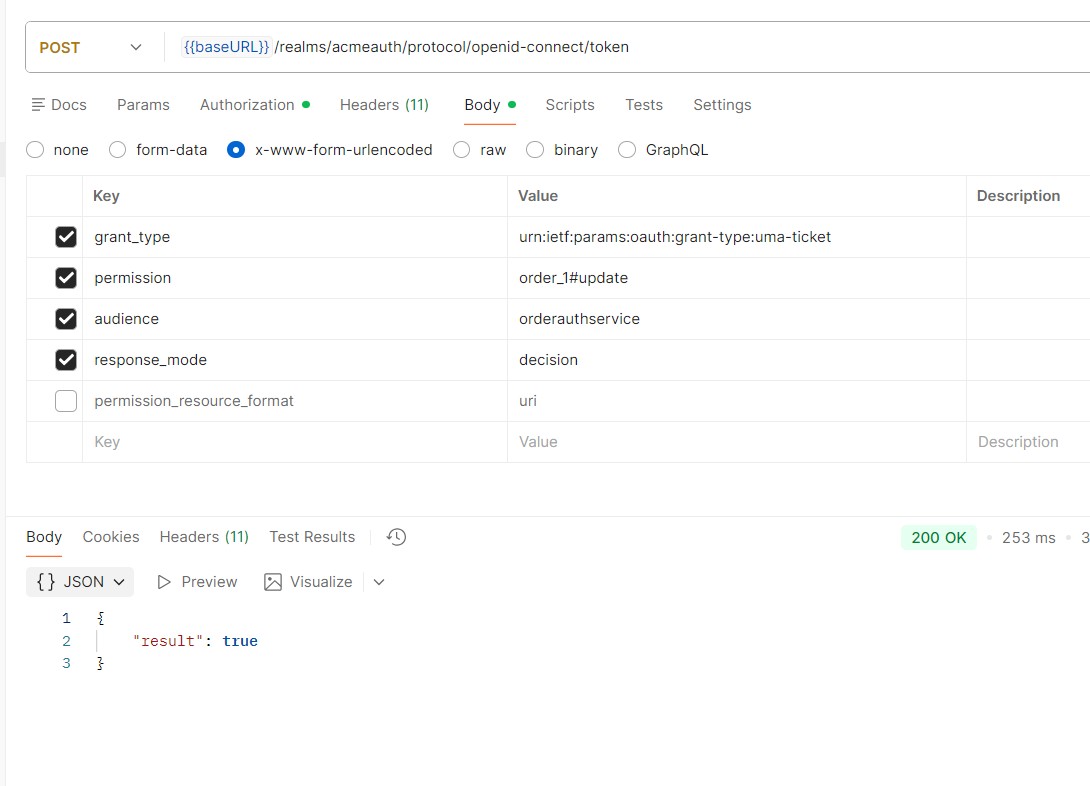This screenshot has width=1090, height=786.
Task: Click the response Cookies tab
Action: point(111,537)
